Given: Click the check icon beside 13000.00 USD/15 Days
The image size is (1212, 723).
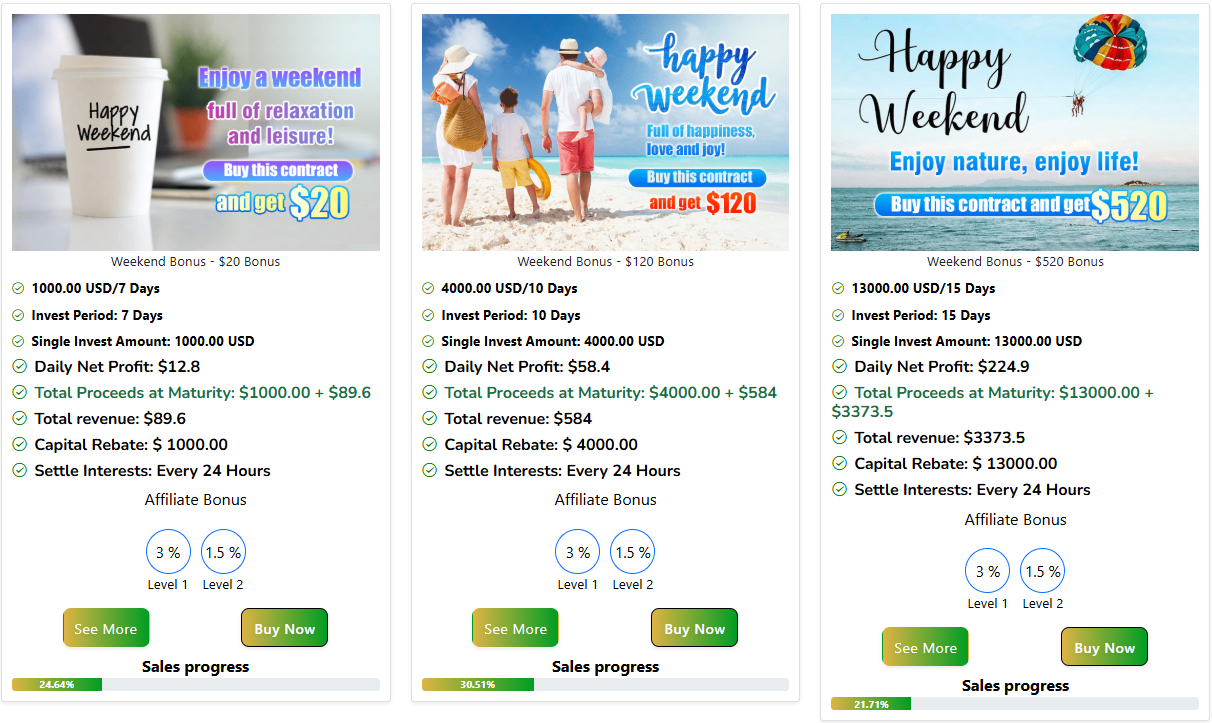Looking at the screenshot, I should point(838,288).
